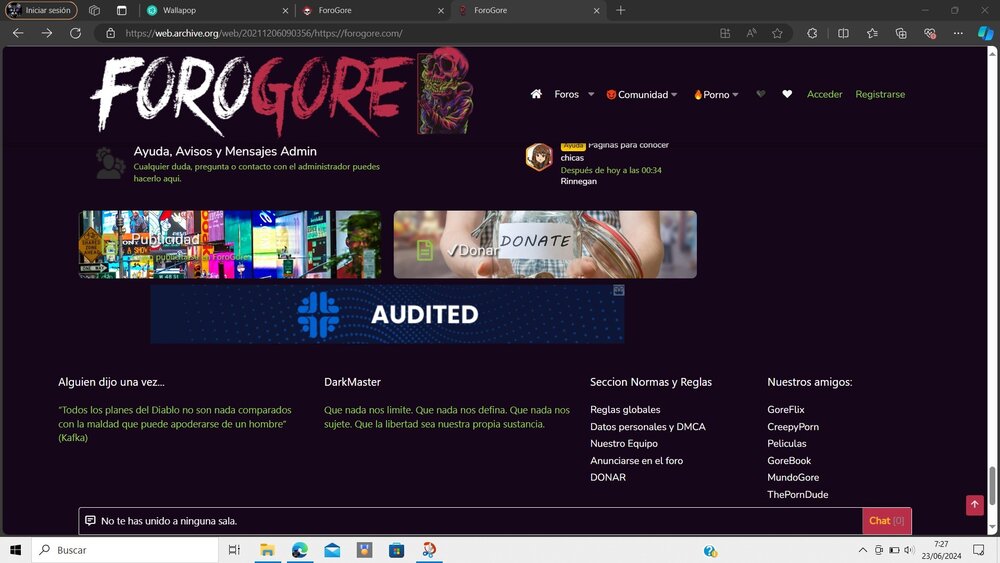Open Ayuda, Avisos y Mensajes Admin forum
The height and width of the screenshot is (563, 1000).
(224, 151)
